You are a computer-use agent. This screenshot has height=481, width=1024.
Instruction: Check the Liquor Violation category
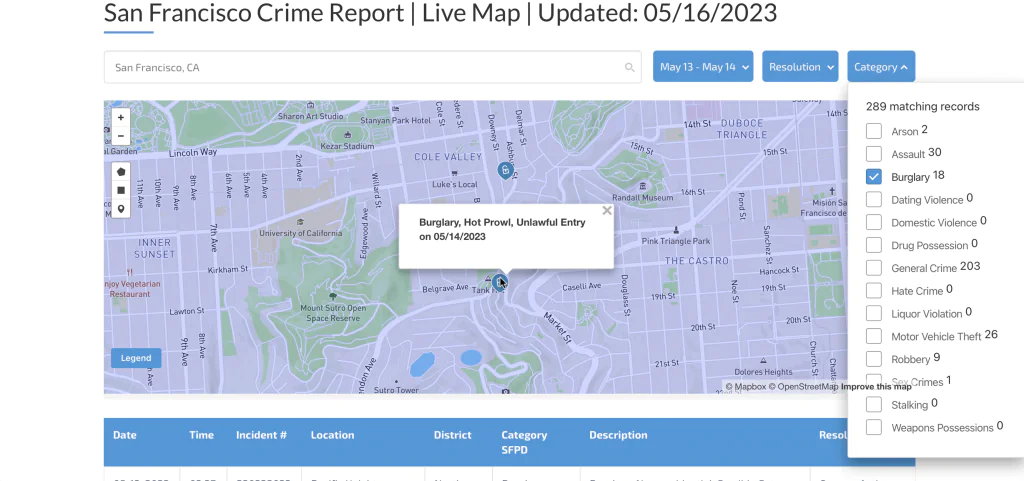[x=874, y=313]
